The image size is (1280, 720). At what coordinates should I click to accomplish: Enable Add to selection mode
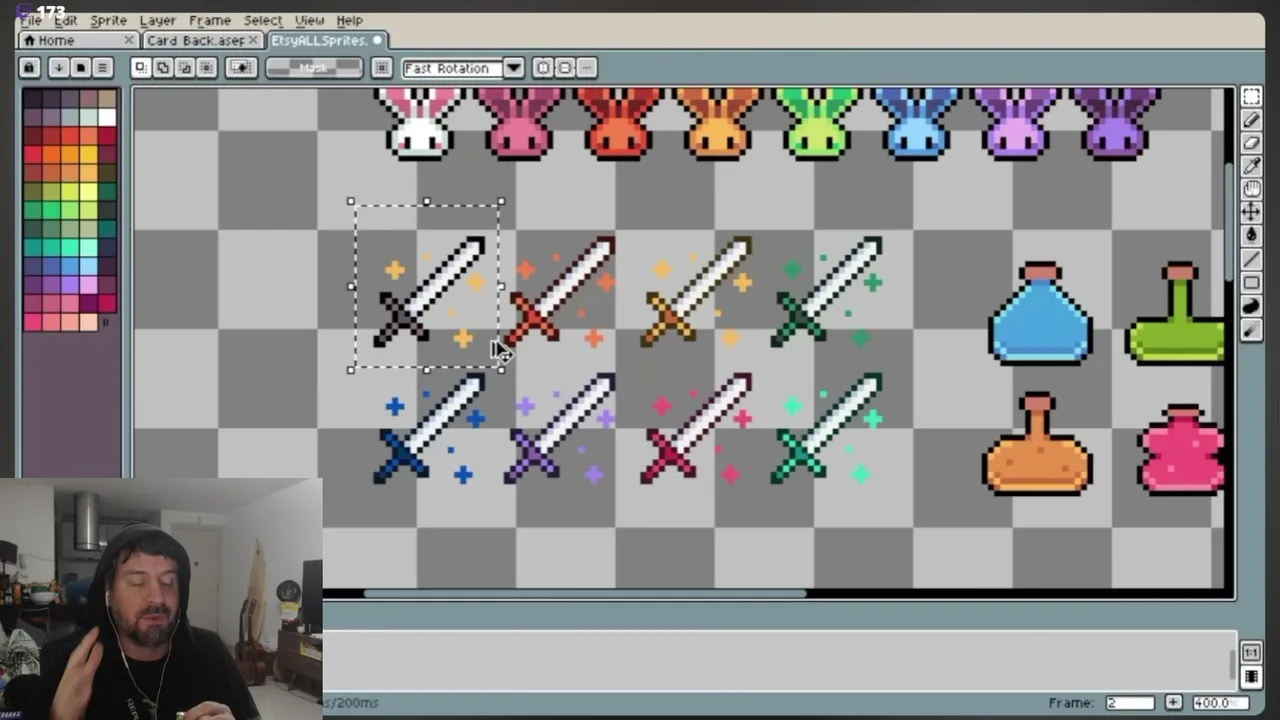(163, 67)
